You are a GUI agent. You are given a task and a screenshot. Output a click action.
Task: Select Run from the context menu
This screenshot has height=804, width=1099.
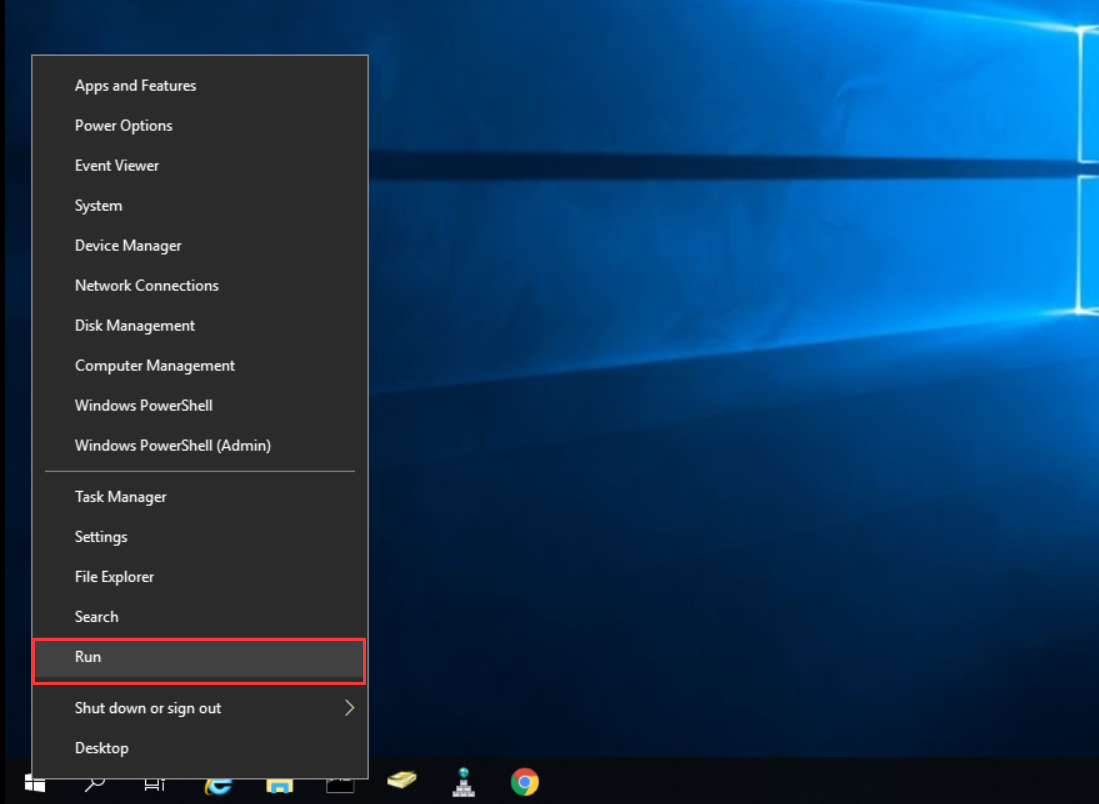[88, 657]
